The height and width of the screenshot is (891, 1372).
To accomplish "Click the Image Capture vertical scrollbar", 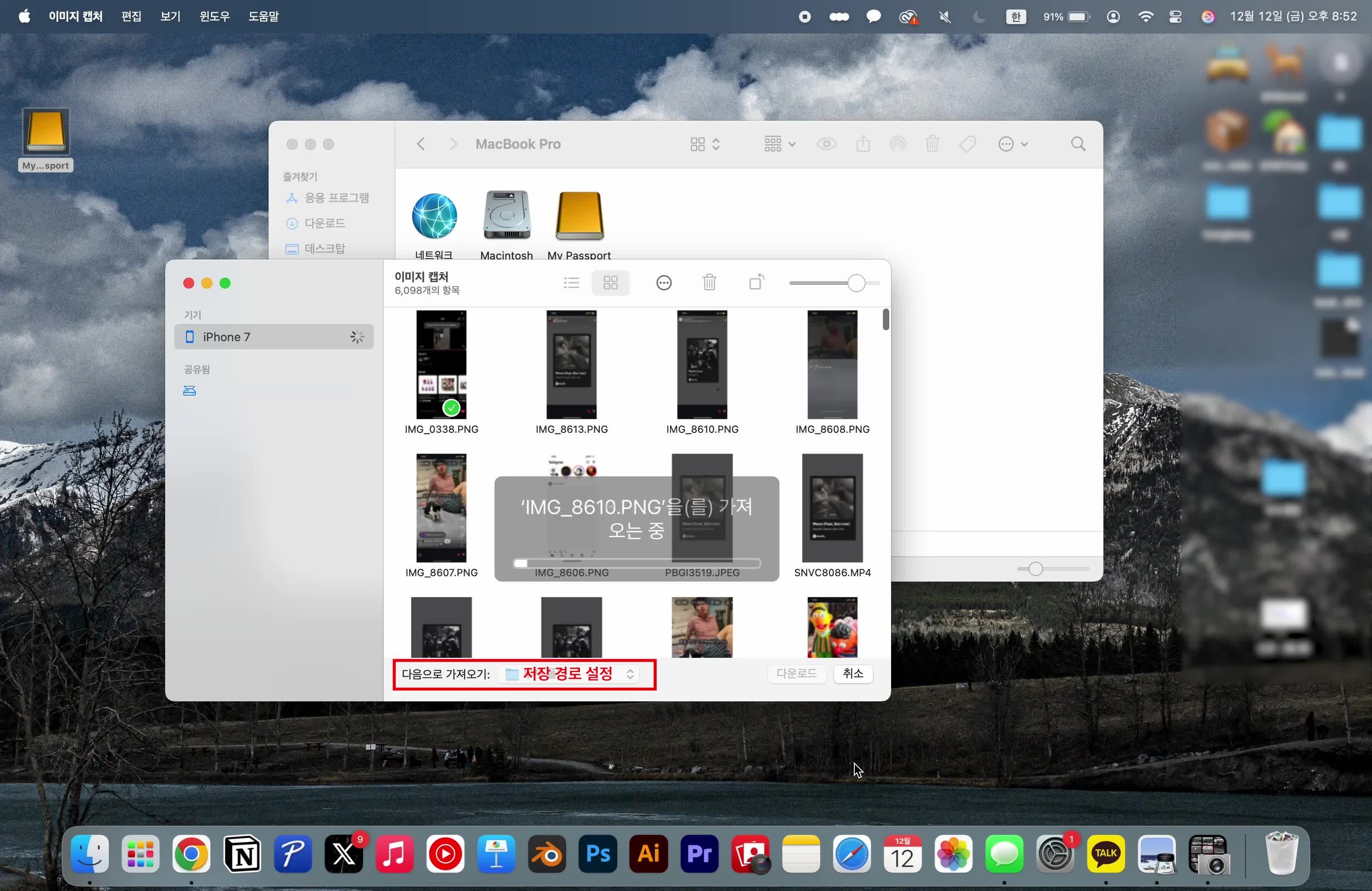I will pyautogui.click(x=886, y=320).
